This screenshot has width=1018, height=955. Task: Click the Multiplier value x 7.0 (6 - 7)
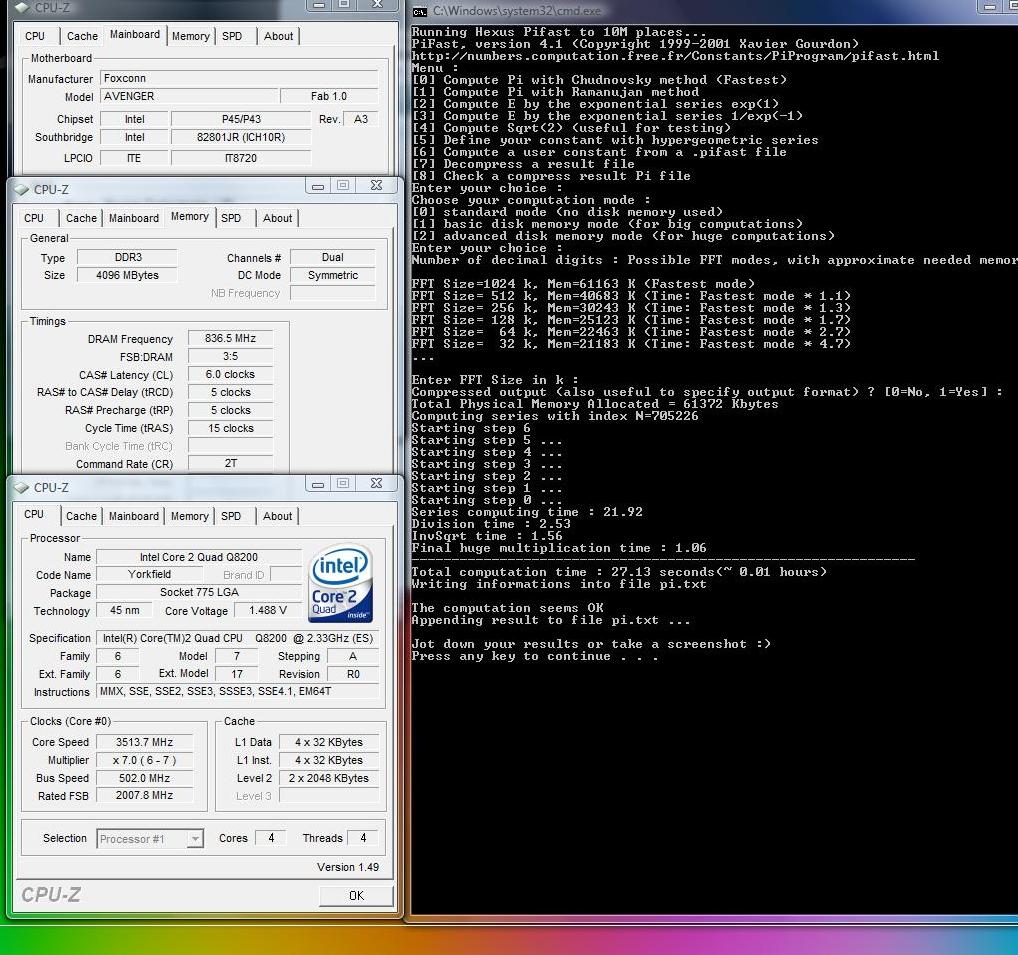tap(145, 760)
